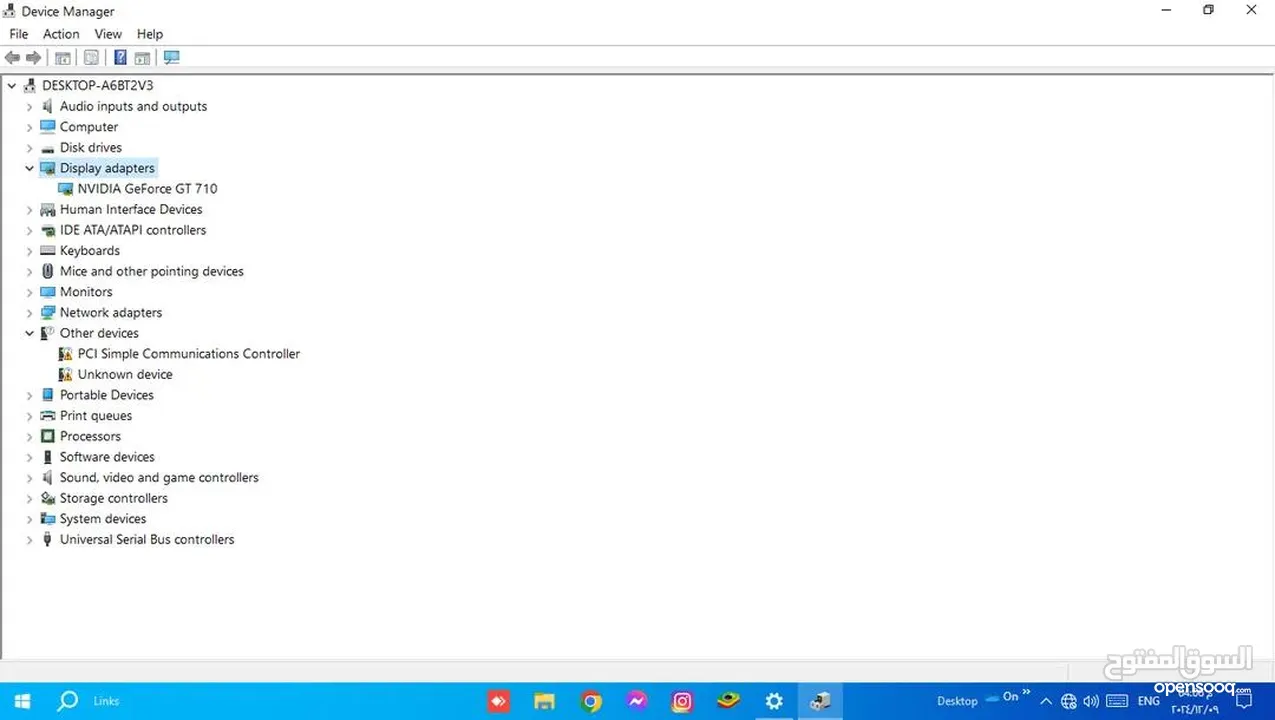Scan for hardware changes using the monitor icon
This screenshot has height=720, width=1275.
pyautogui.click(x=171, y=58)
